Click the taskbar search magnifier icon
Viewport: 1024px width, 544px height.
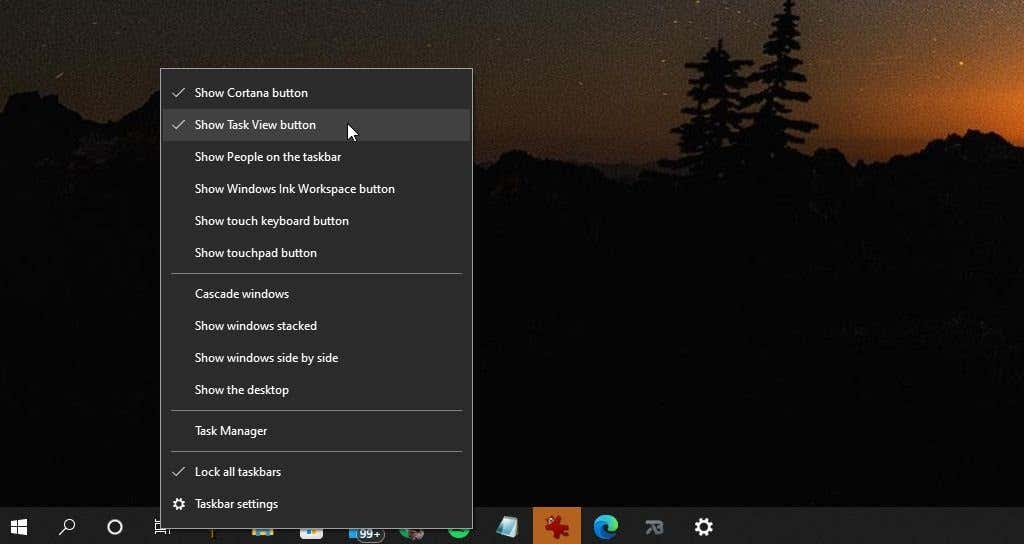click(x=67, y=527)
